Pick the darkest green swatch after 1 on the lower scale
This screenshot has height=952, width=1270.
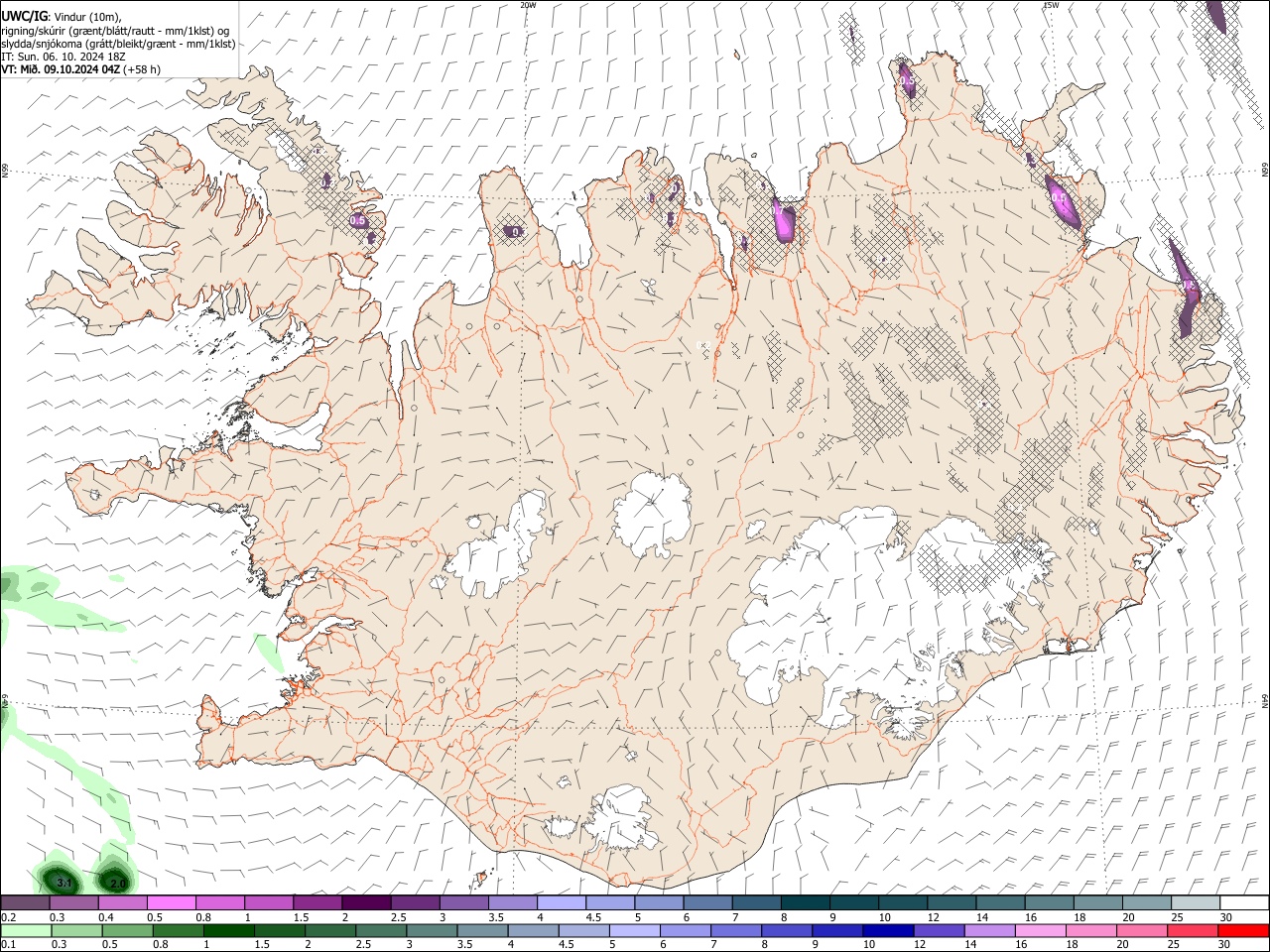point(228,930)
